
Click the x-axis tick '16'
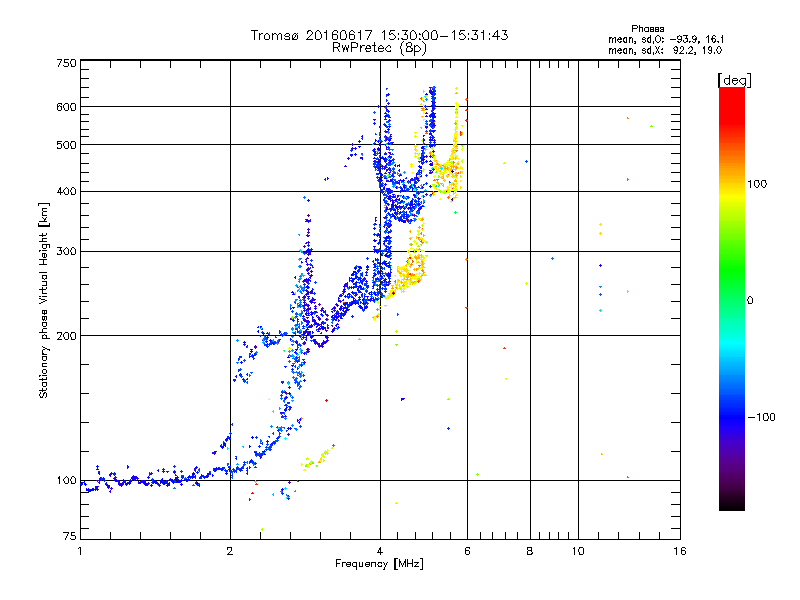point(680,551)
